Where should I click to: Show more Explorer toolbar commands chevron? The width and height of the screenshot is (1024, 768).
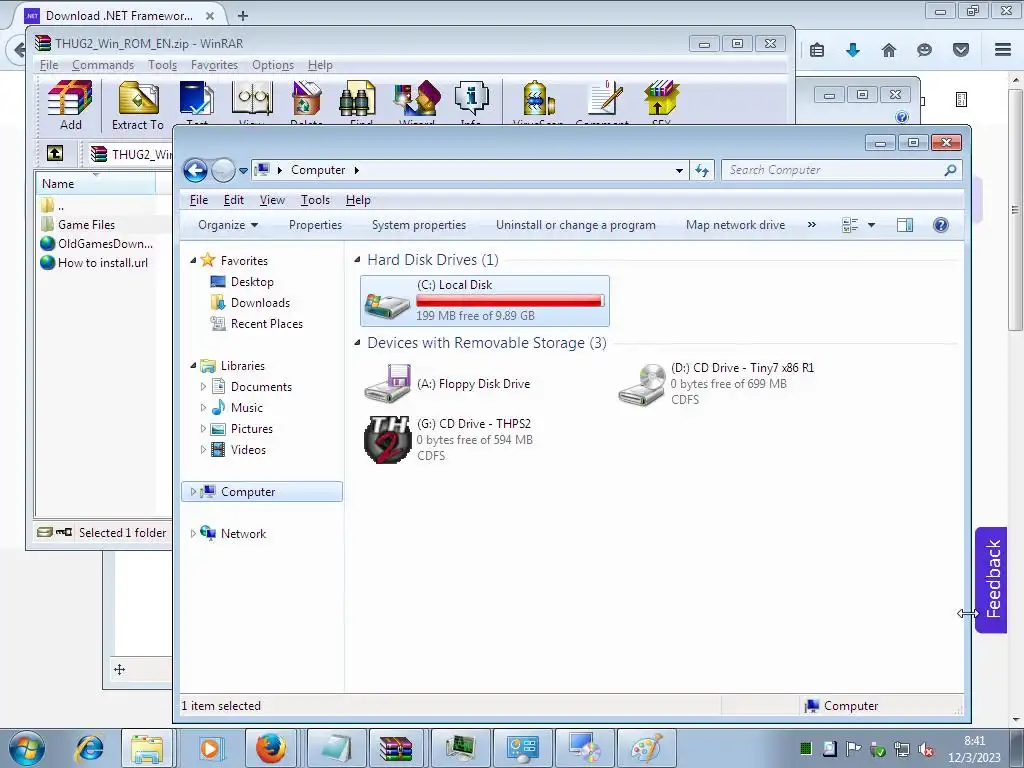pos(812,225)
